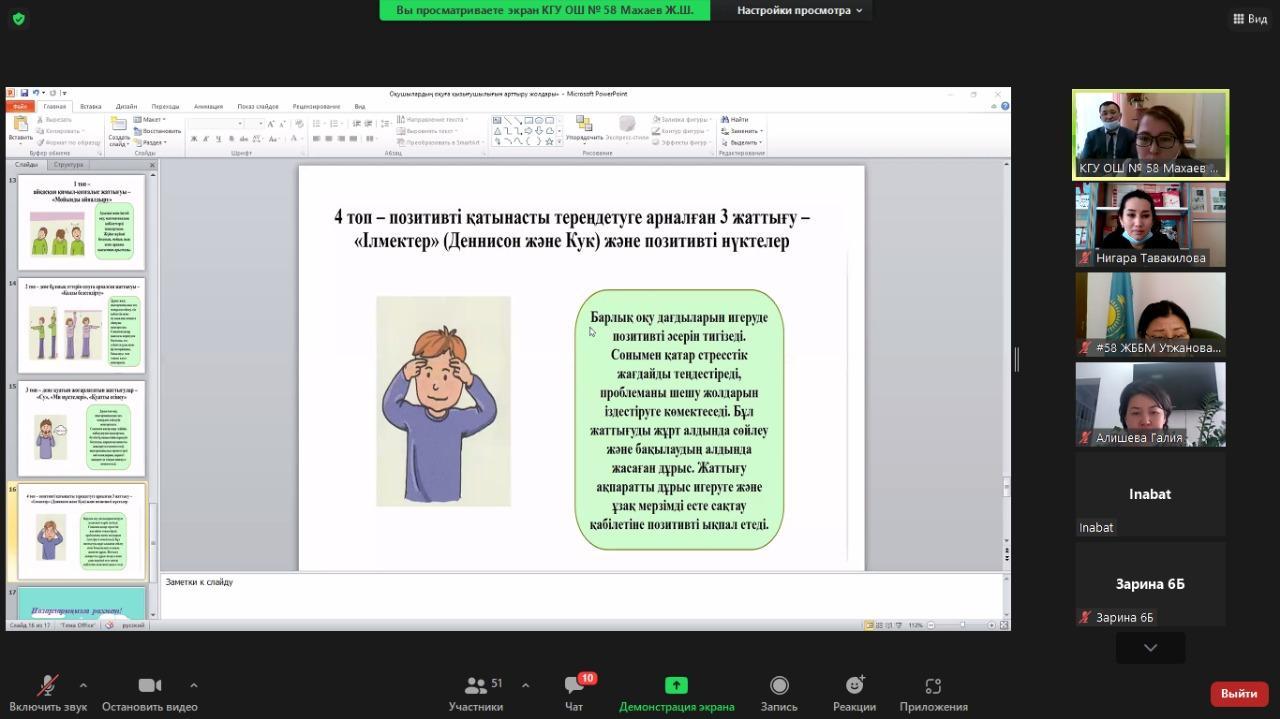This screenshot has width=1280, height=719.
Task: Click the PowerPoint zoom slider
Action: [x=962, y=625]
